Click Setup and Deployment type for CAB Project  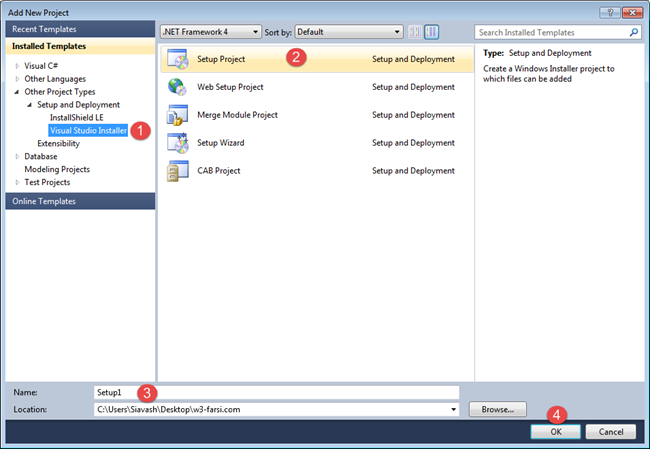point(413,171)
